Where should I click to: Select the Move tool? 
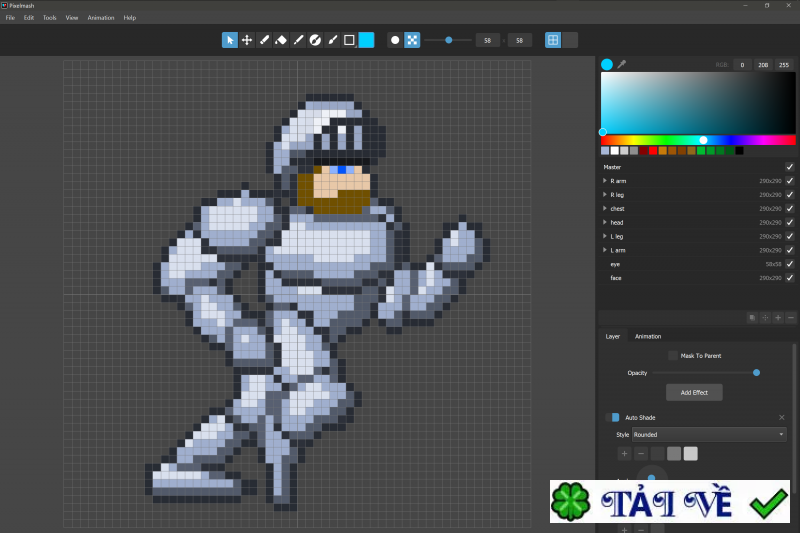pos(247,40)
